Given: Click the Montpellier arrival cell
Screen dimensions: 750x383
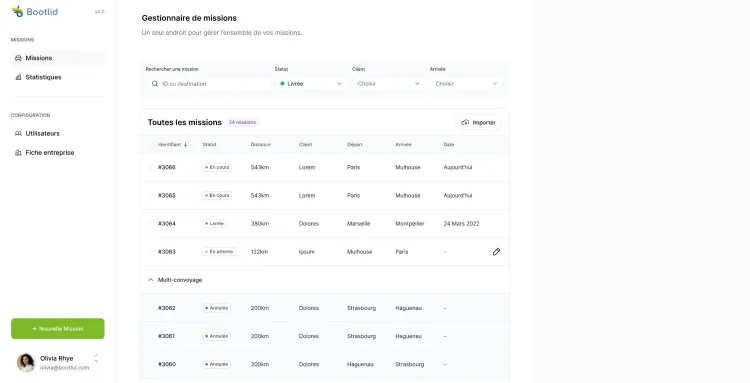Looking at the screenshot, I should 410,224.
